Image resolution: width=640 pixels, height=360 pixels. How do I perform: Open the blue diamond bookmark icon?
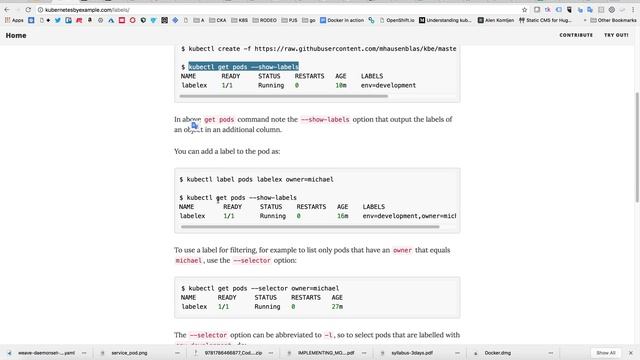175,20
